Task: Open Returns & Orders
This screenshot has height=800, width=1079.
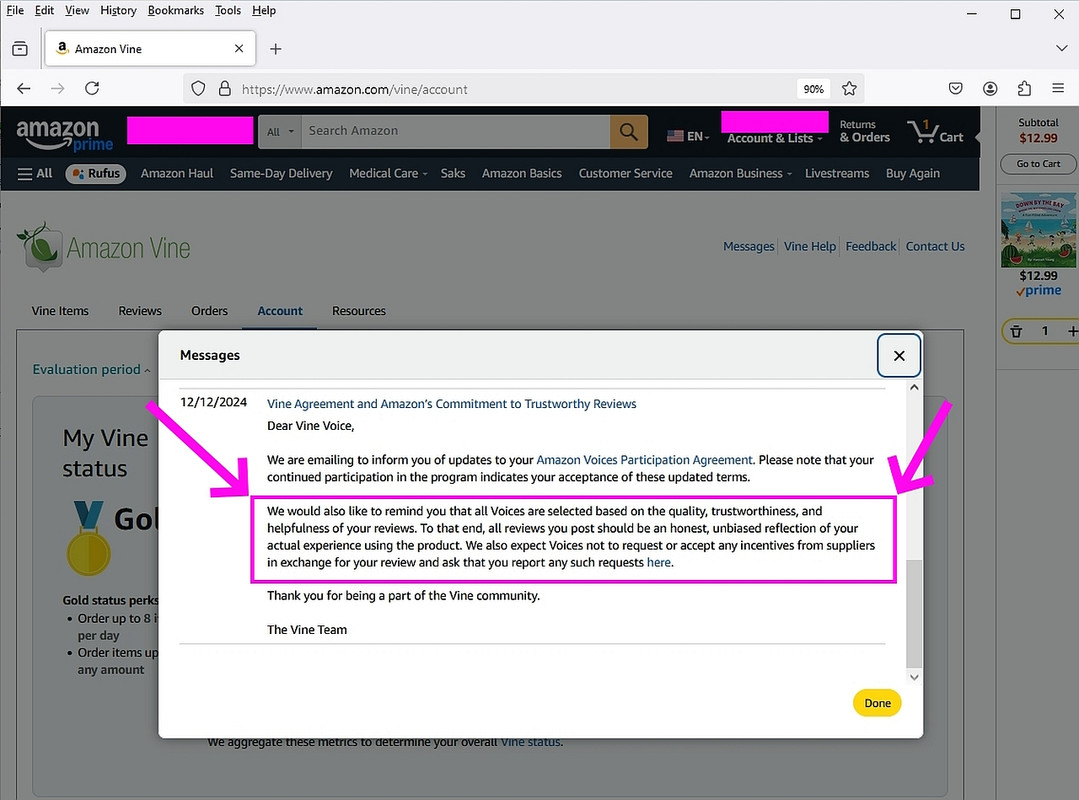Action: tap(864, 131)
